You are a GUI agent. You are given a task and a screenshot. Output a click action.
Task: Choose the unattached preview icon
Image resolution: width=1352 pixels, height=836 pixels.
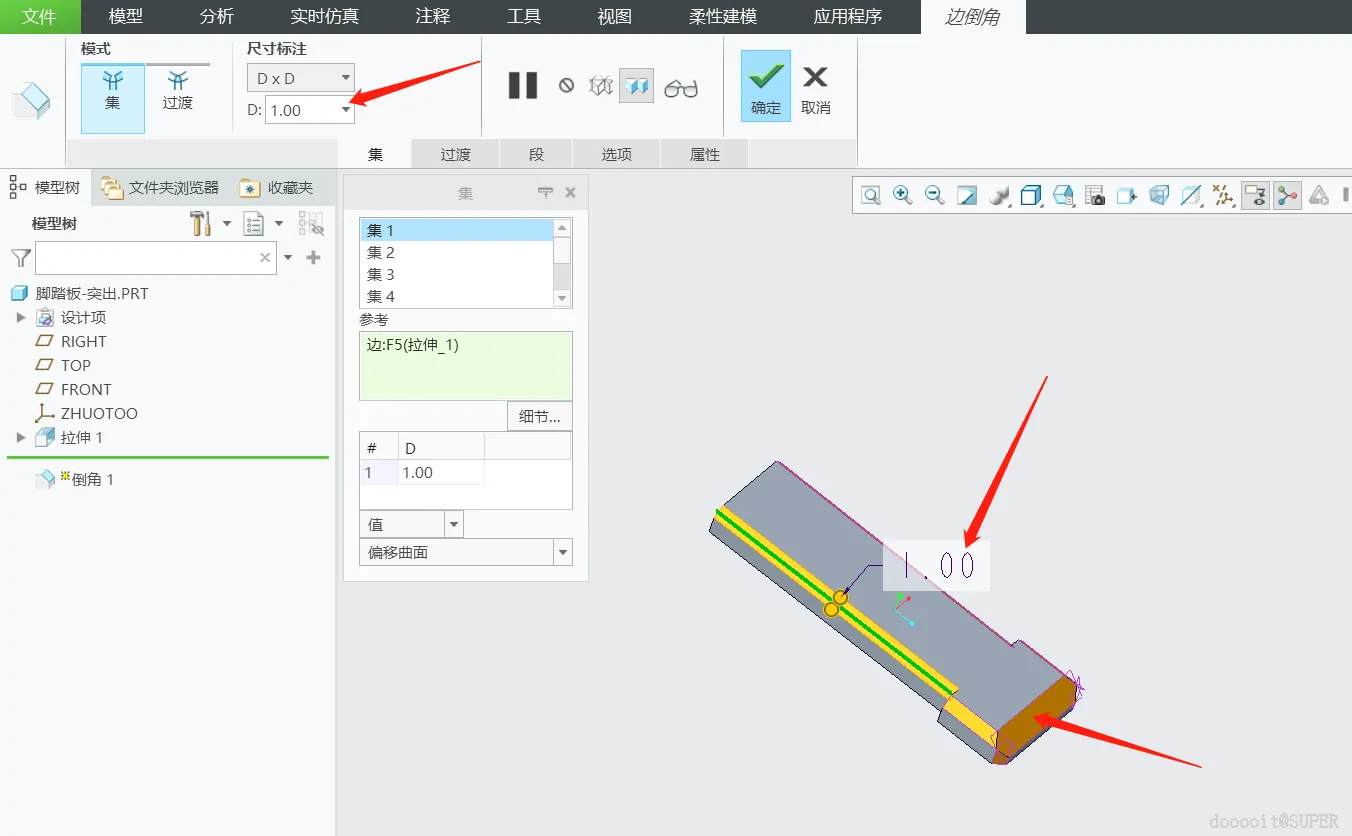600,86
